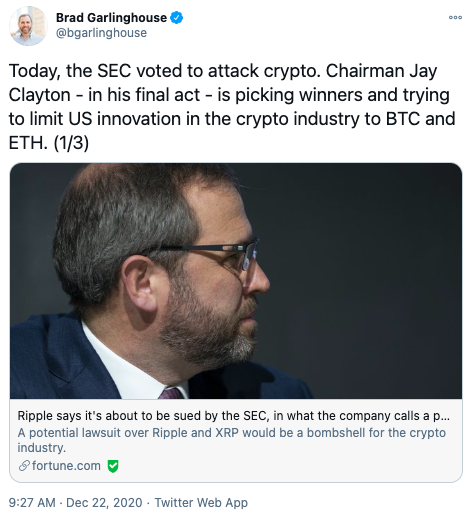Click 'ETH.' in the tweet's last line
Image resolution: width=474 pixels, height=515 pixels.
[28, 143]
